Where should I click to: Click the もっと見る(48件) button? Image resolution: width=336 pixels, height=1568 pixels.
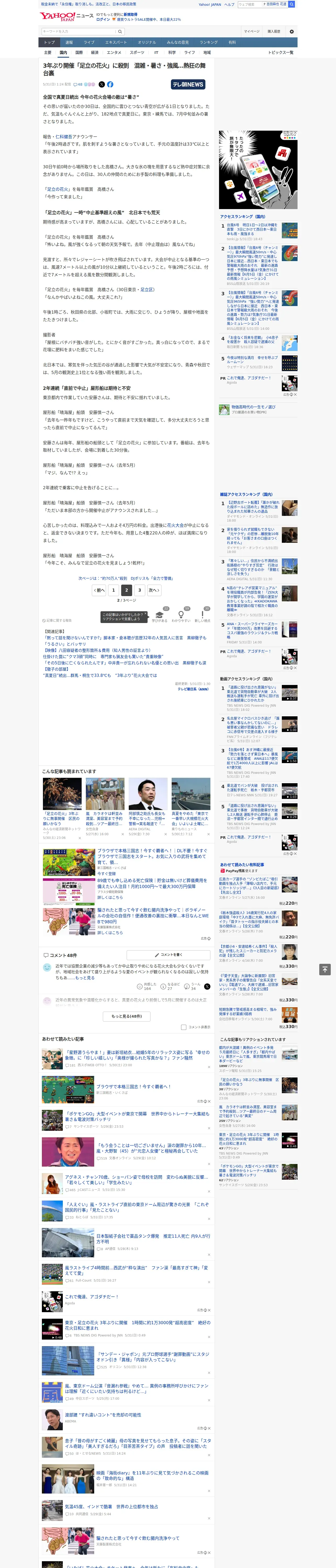tap(126, 1017)
